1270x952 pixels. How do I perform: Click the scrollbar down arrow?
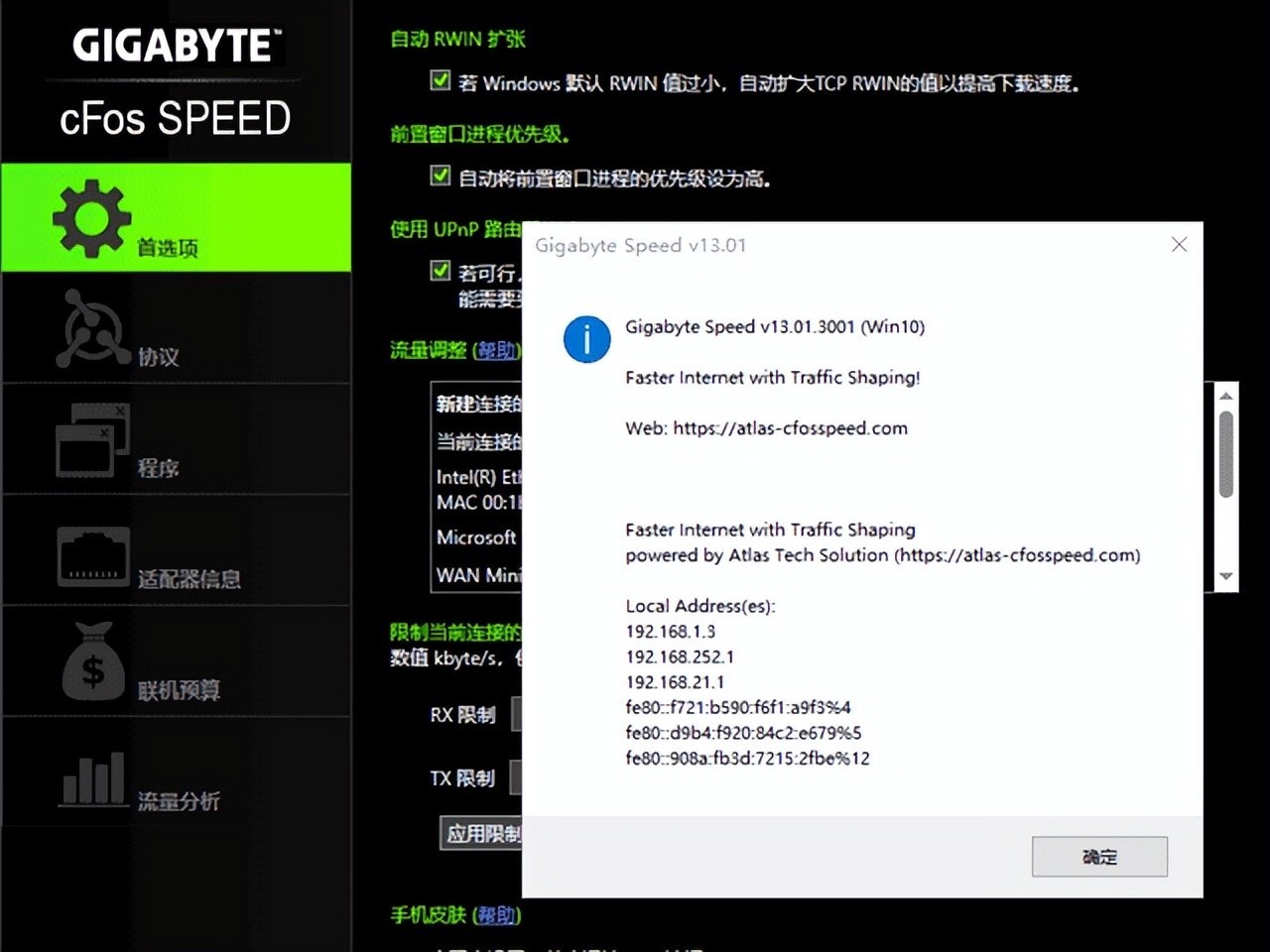[x=1226, y=577]
